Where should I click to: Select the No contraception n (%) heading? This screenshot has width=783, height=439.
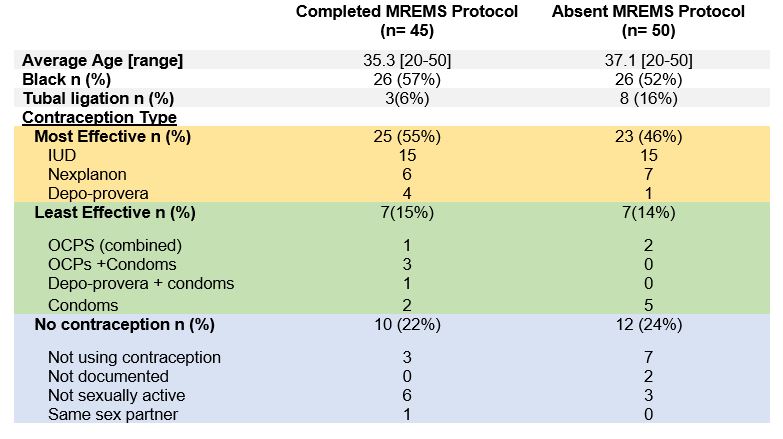125,324
